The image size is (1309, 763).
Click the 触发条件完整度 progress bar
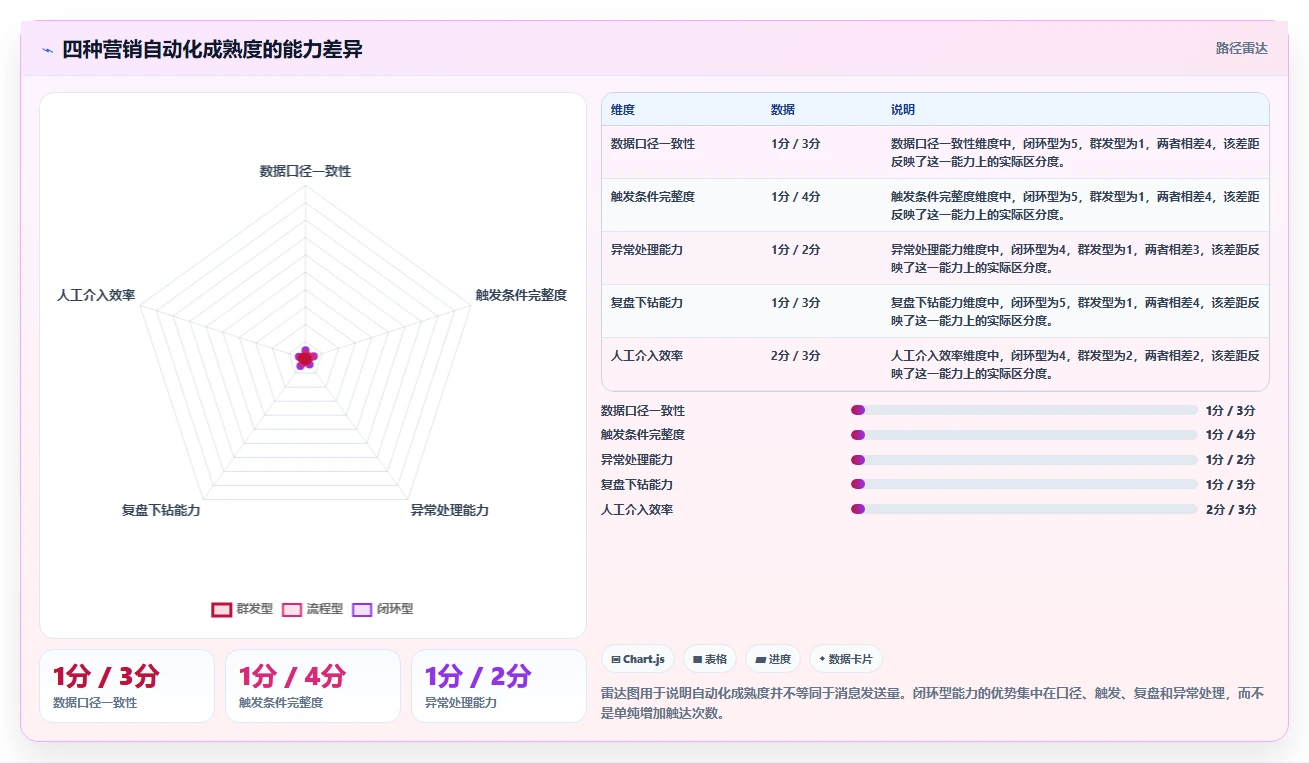(x=1024, y=435)
